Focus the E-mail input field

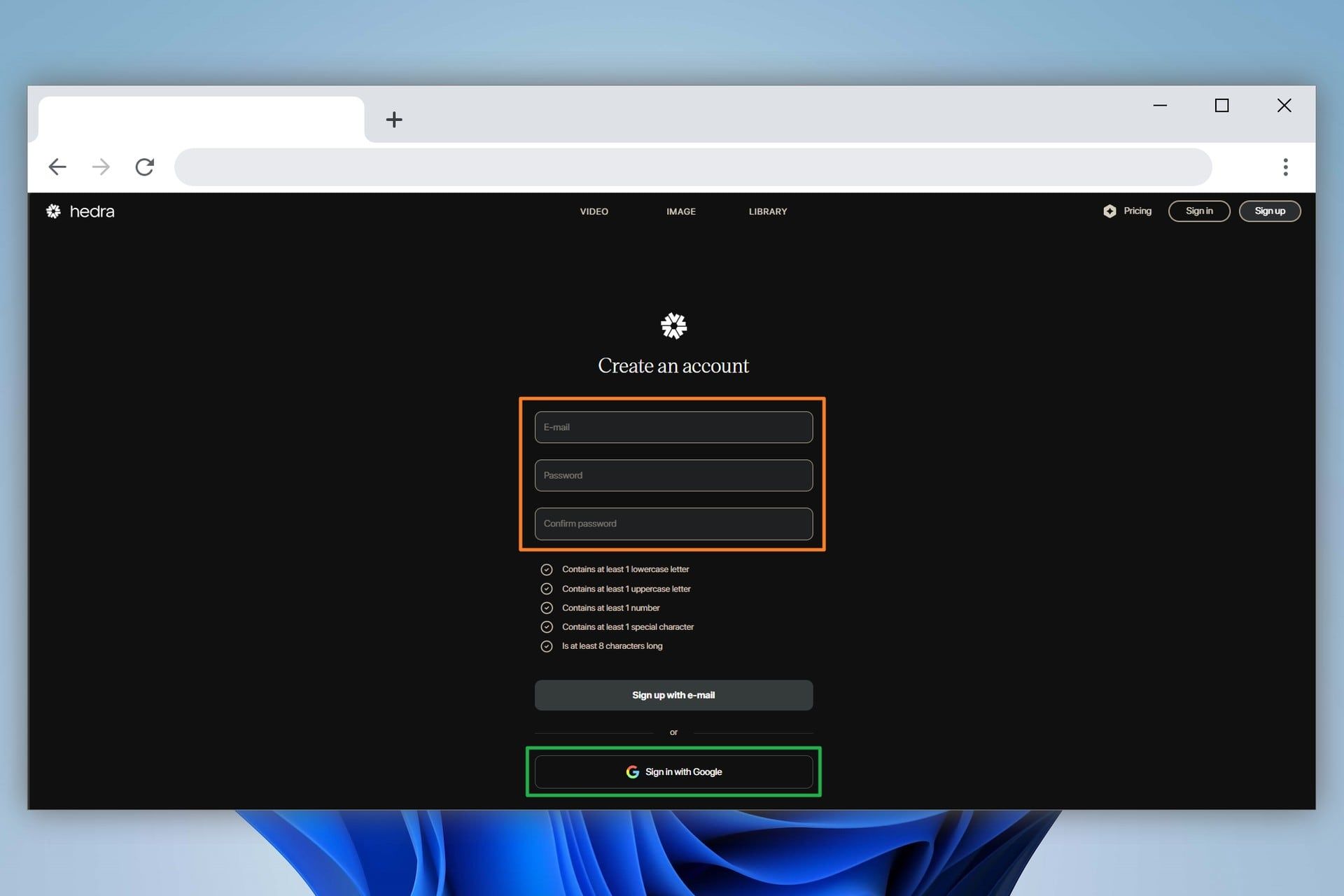coord(673,427)
